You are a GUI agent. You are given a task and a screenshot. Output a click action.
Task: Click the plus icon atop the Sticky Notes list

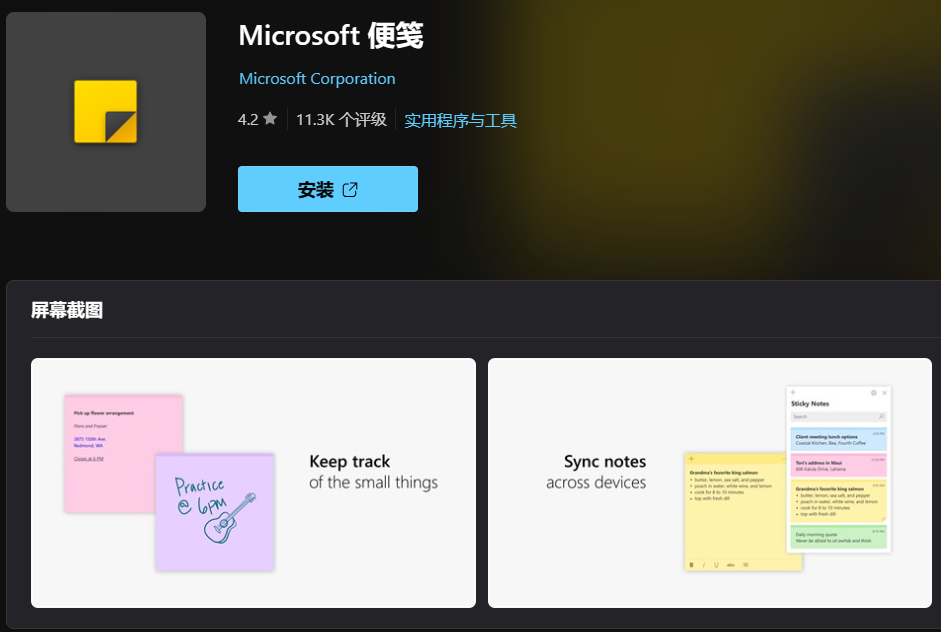tap(793, 393)
